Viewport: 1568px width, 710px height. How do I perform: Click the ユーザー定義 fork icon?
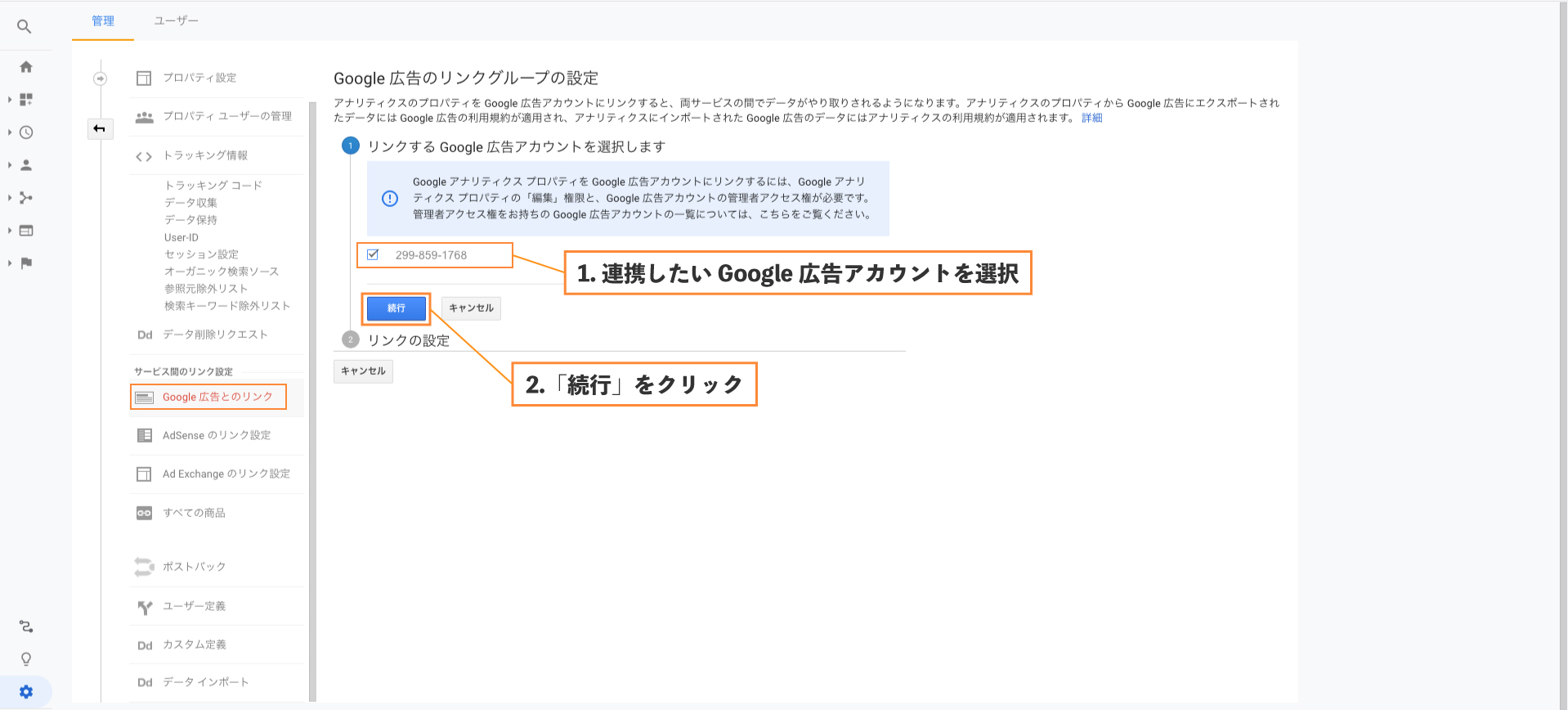(x=145, y=607)
